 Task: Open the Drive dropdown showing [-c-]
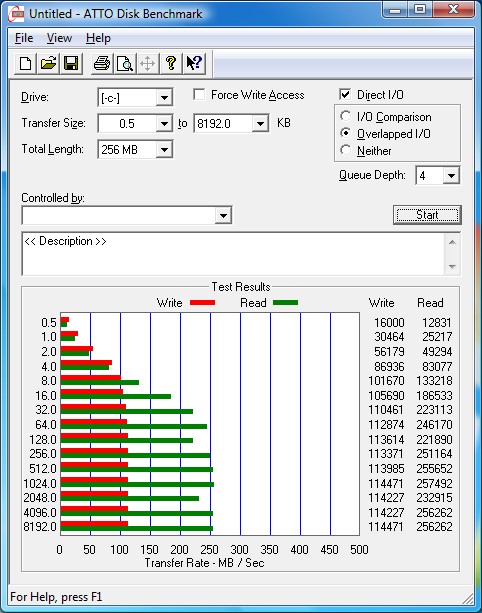pos(165,97)
